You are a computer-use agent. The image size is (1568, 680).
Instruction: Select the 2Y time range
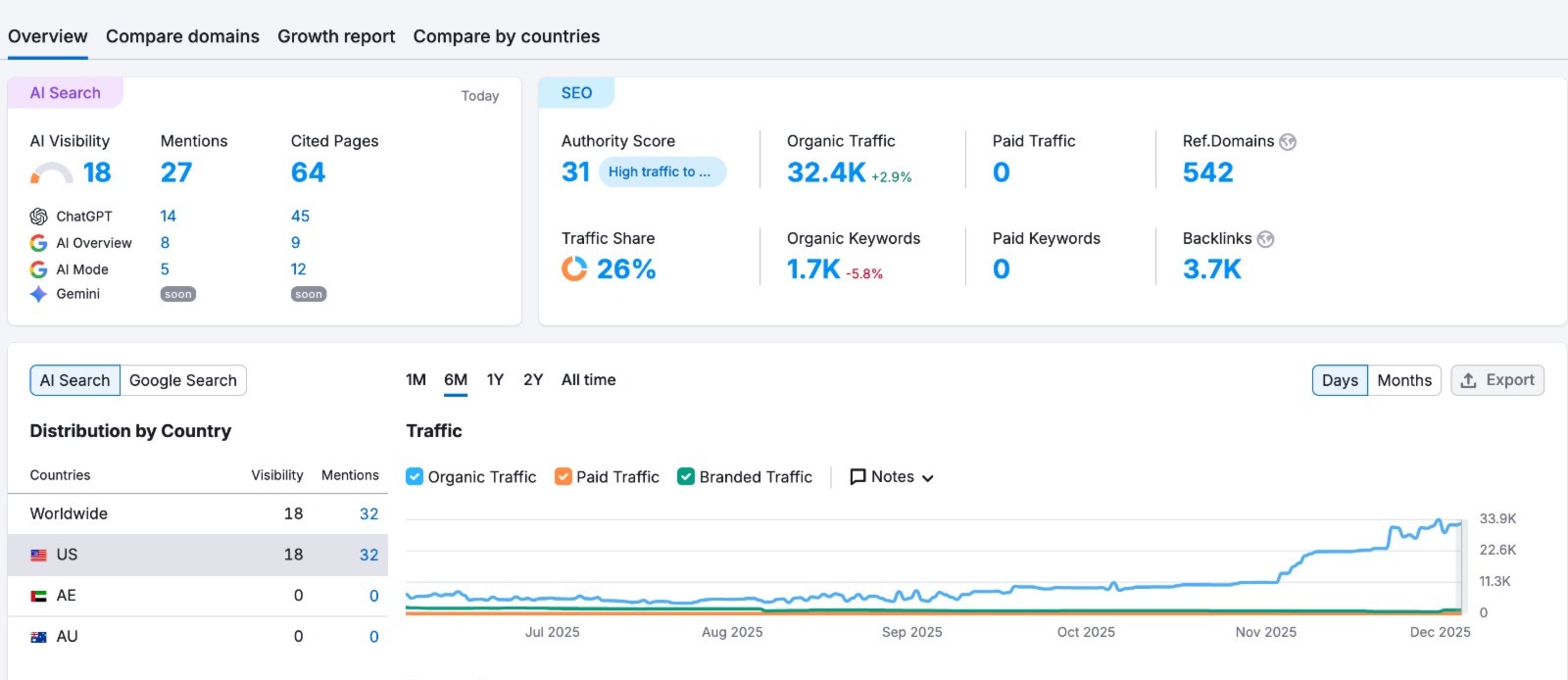tap(533, 380)
